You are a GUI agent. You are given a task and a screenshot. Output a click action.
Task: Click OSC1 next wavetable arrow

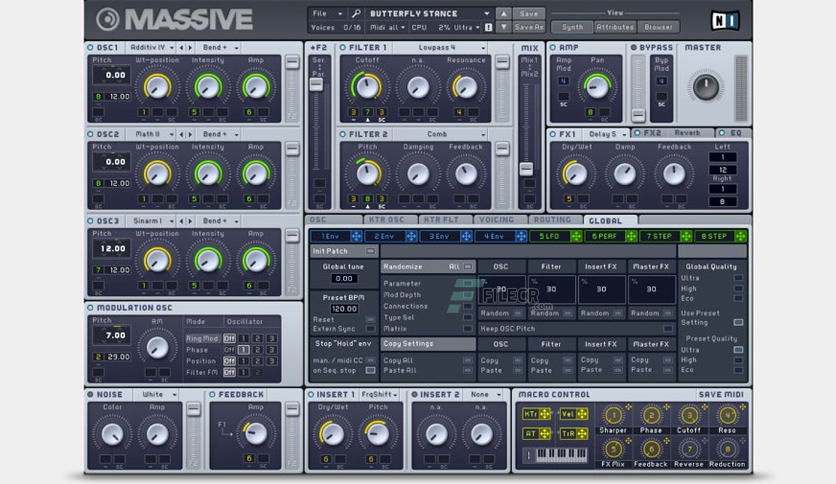[x=190, y=47]
